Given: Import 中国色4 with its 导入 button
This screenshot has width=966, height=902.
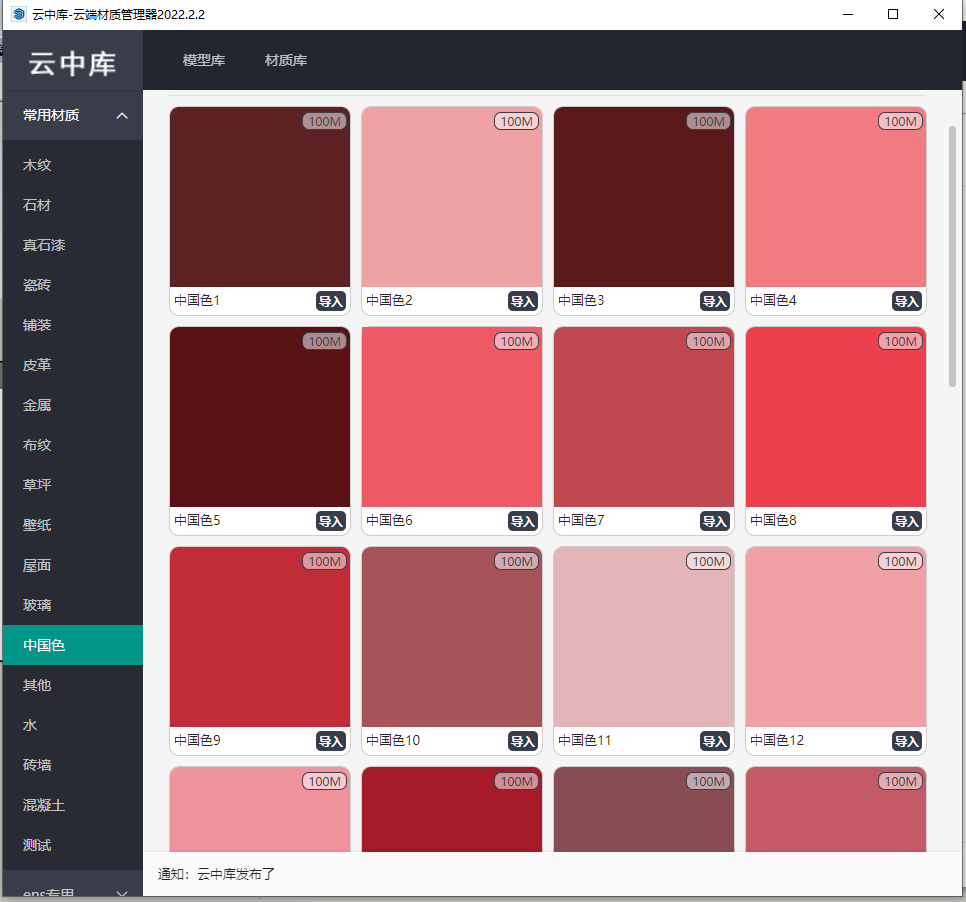Looking at the screenshot, I should coord(907,301).
